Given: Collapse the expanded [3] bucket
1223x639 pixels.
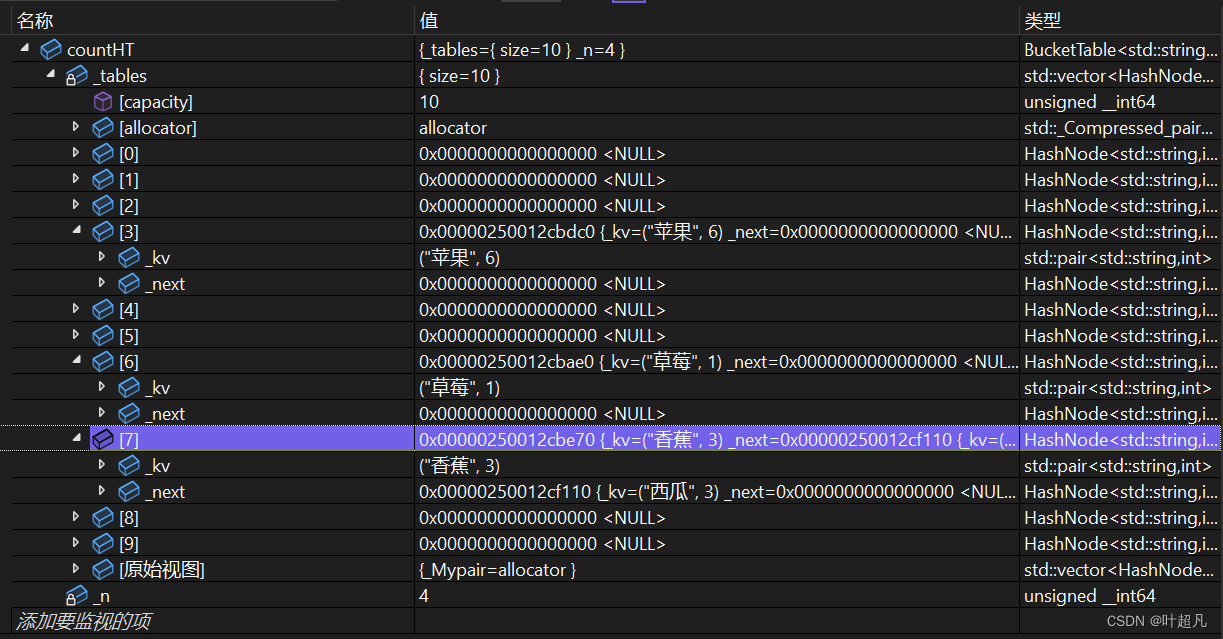Looking at the screenshot, I should coord(76,231).
